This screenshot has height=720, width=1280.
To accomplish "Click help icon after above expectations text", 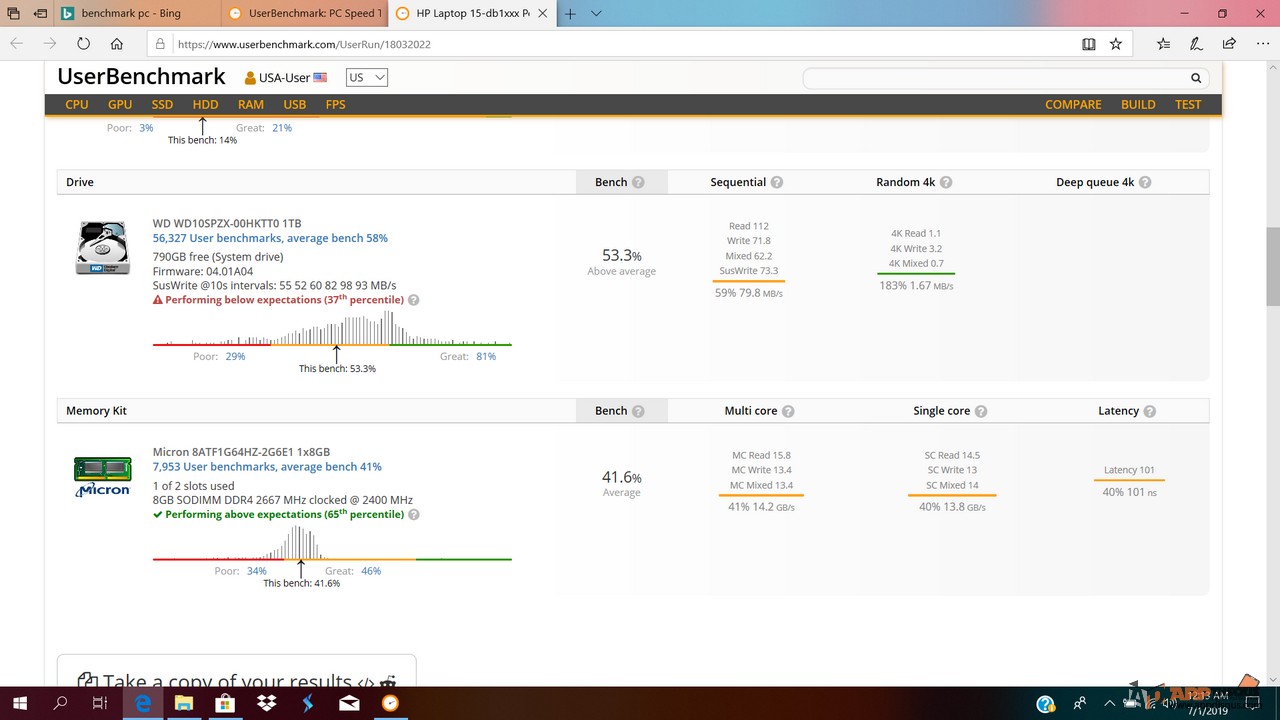I will (x=414, y=515).
